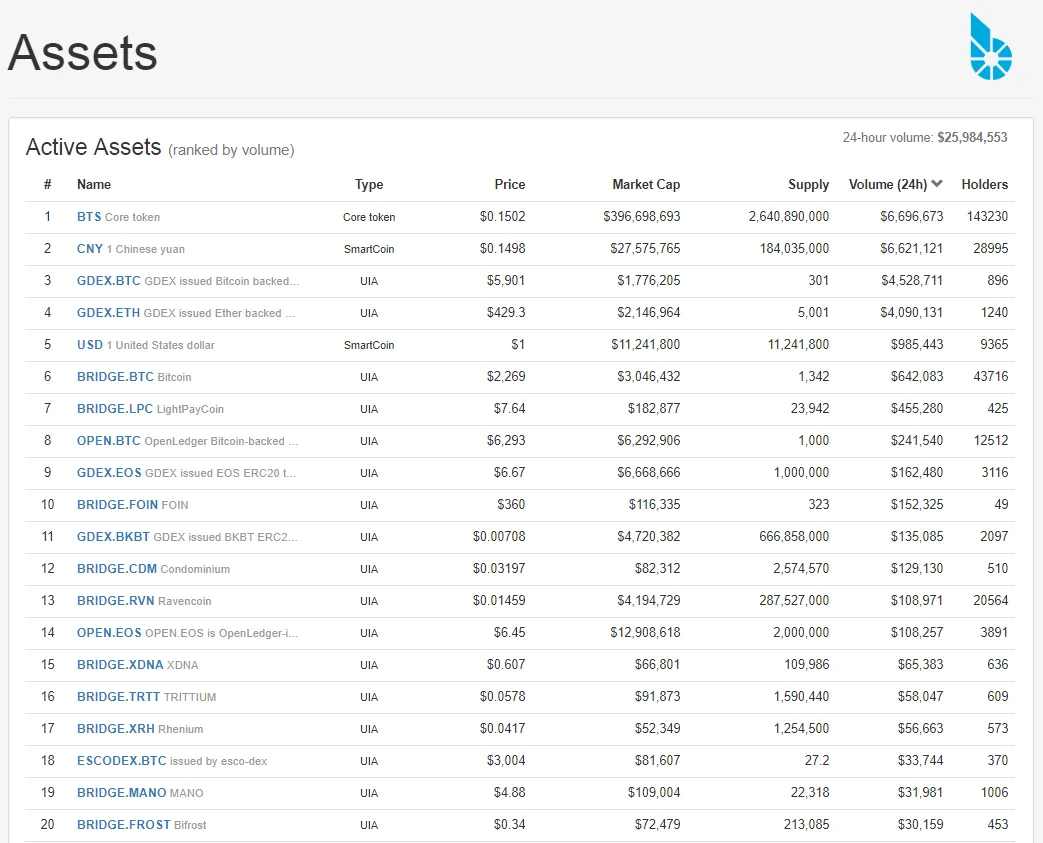Click BTS holders count 143230
1043x843 pixels.
pyautogui.click(x=987, y=216)
